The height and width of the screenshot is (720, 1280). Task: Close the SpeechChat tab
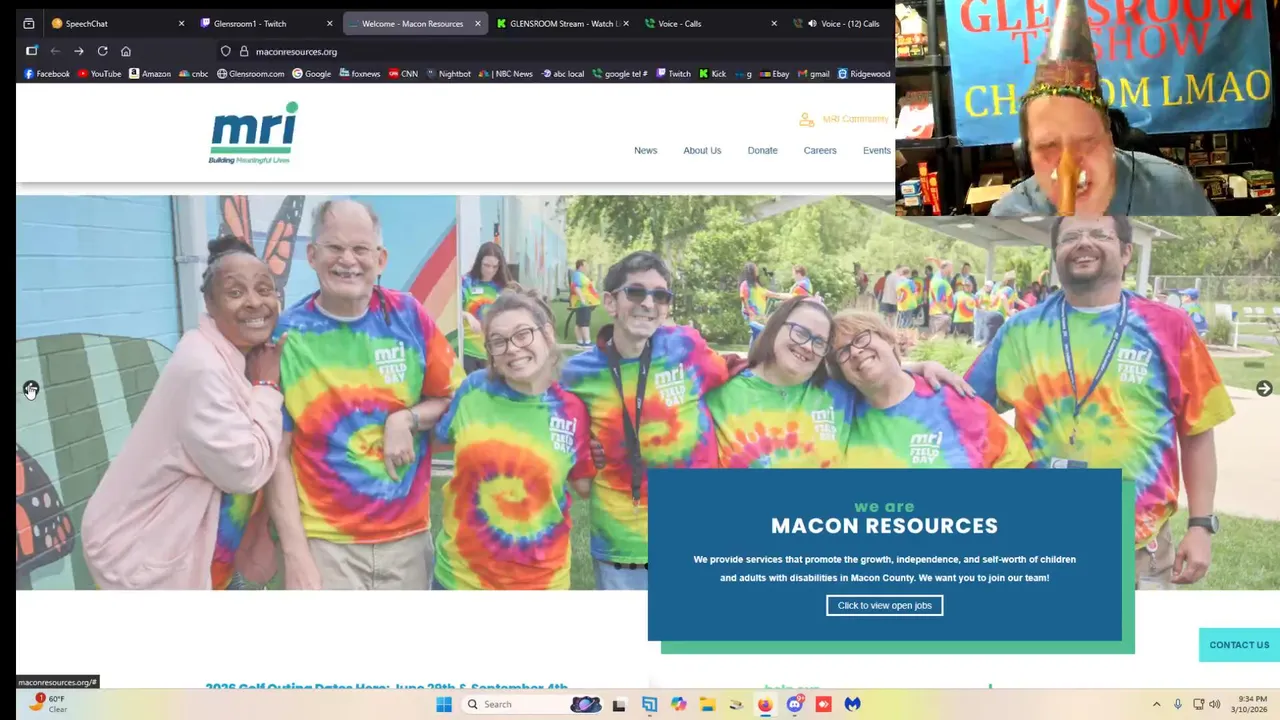click(181, 23)
